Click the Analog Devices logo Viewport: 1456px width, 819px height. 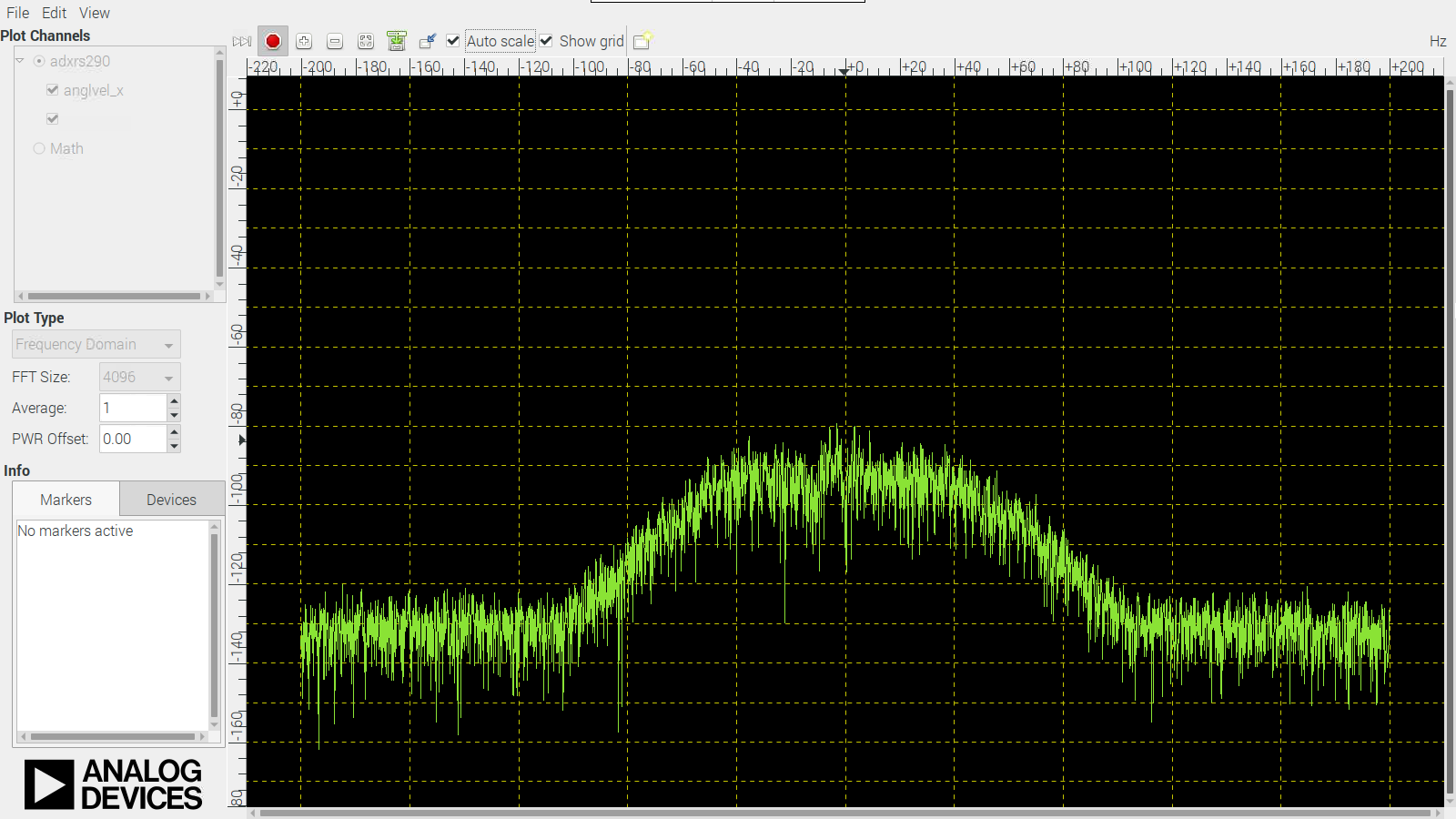point(114,784)
